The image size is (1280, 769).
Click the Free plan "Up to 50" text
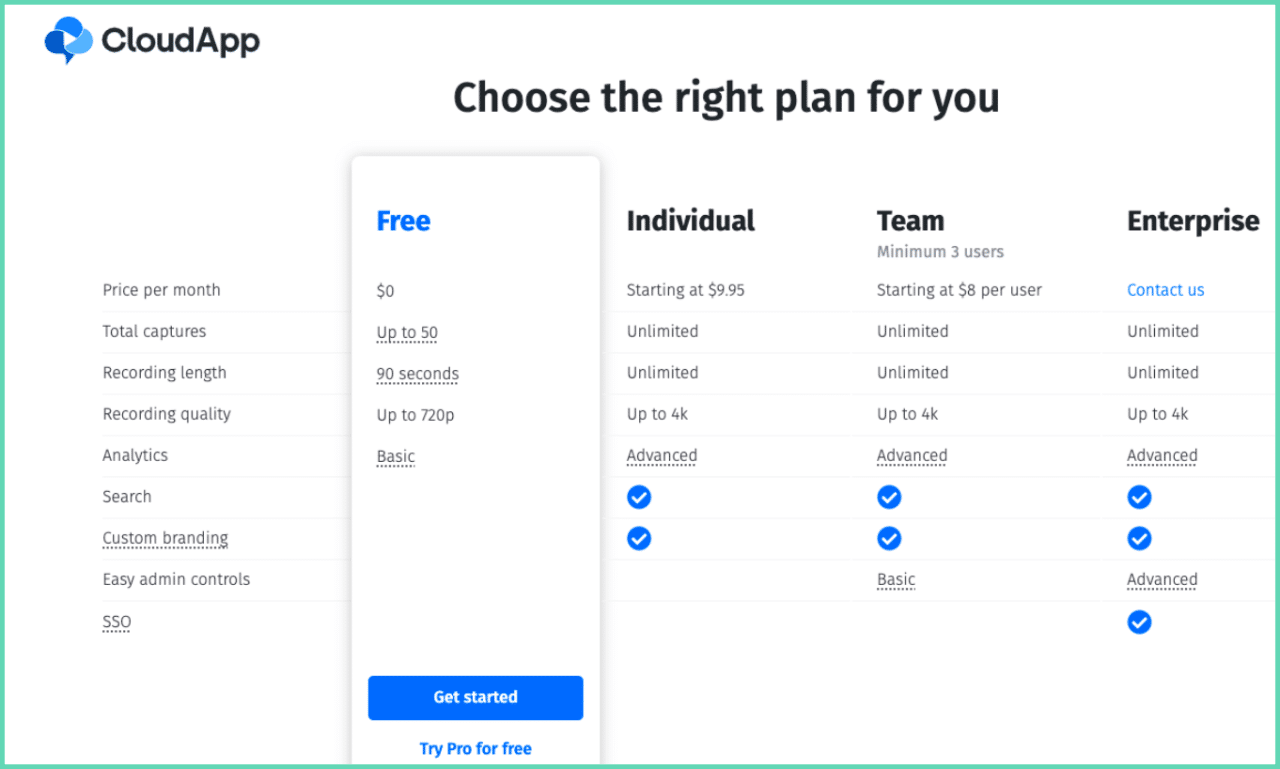407,333
